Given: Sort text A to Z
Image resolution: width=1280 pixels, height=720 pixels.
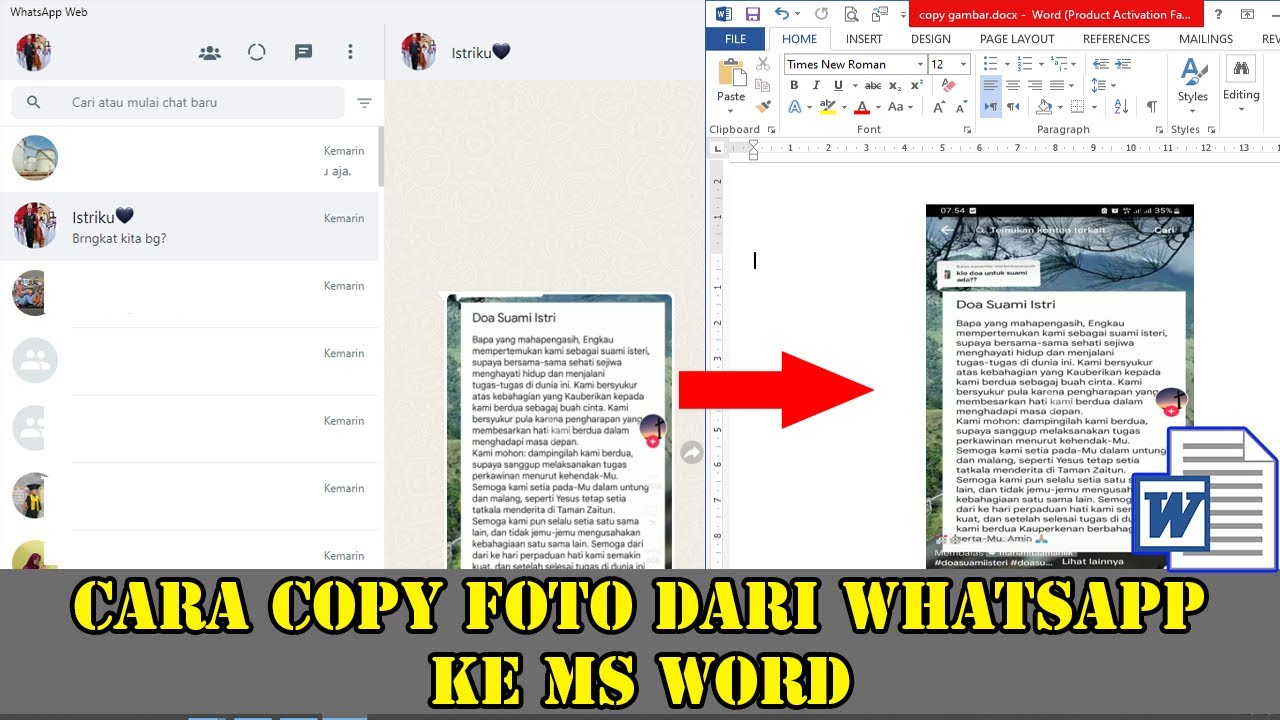Looking at the screenshot, I should [x=1121, y=107].
